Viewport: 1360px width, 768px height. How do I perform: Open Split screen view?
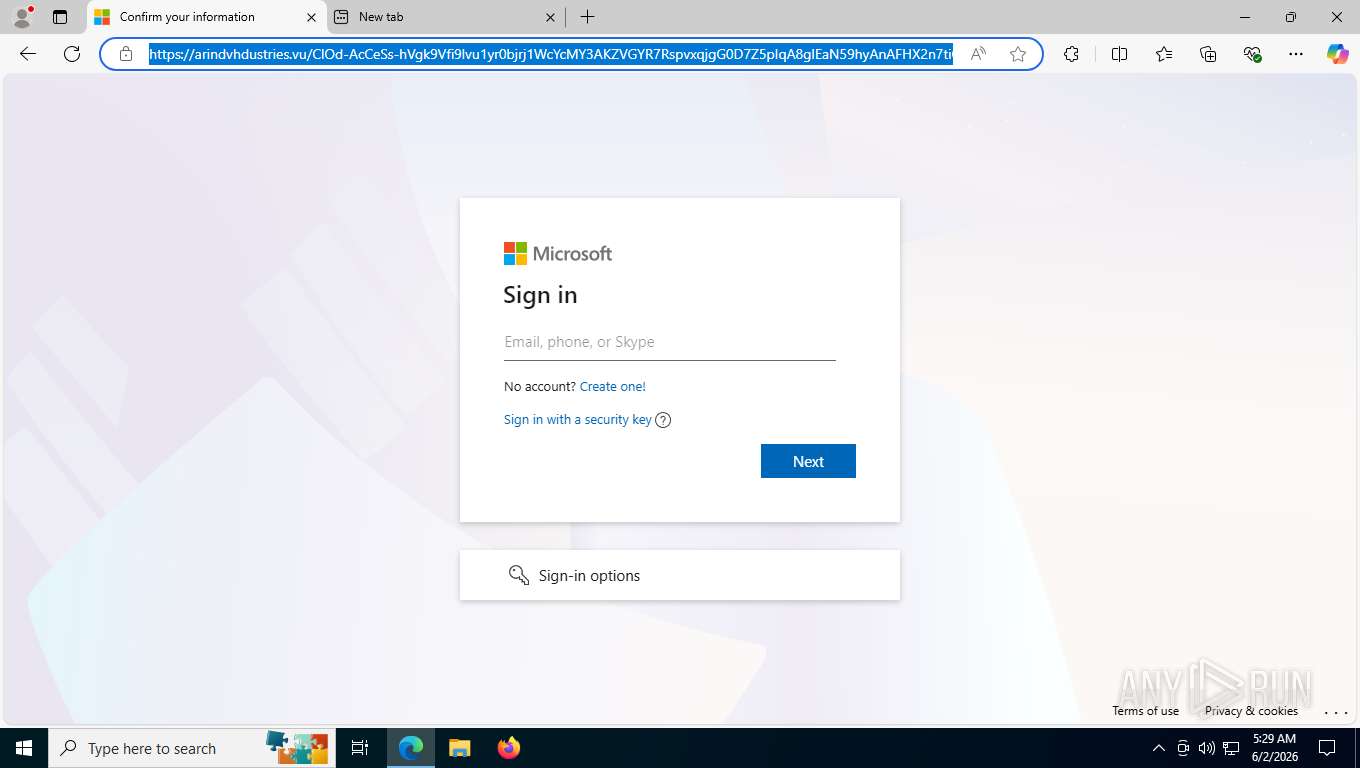tap(1119, 54)
